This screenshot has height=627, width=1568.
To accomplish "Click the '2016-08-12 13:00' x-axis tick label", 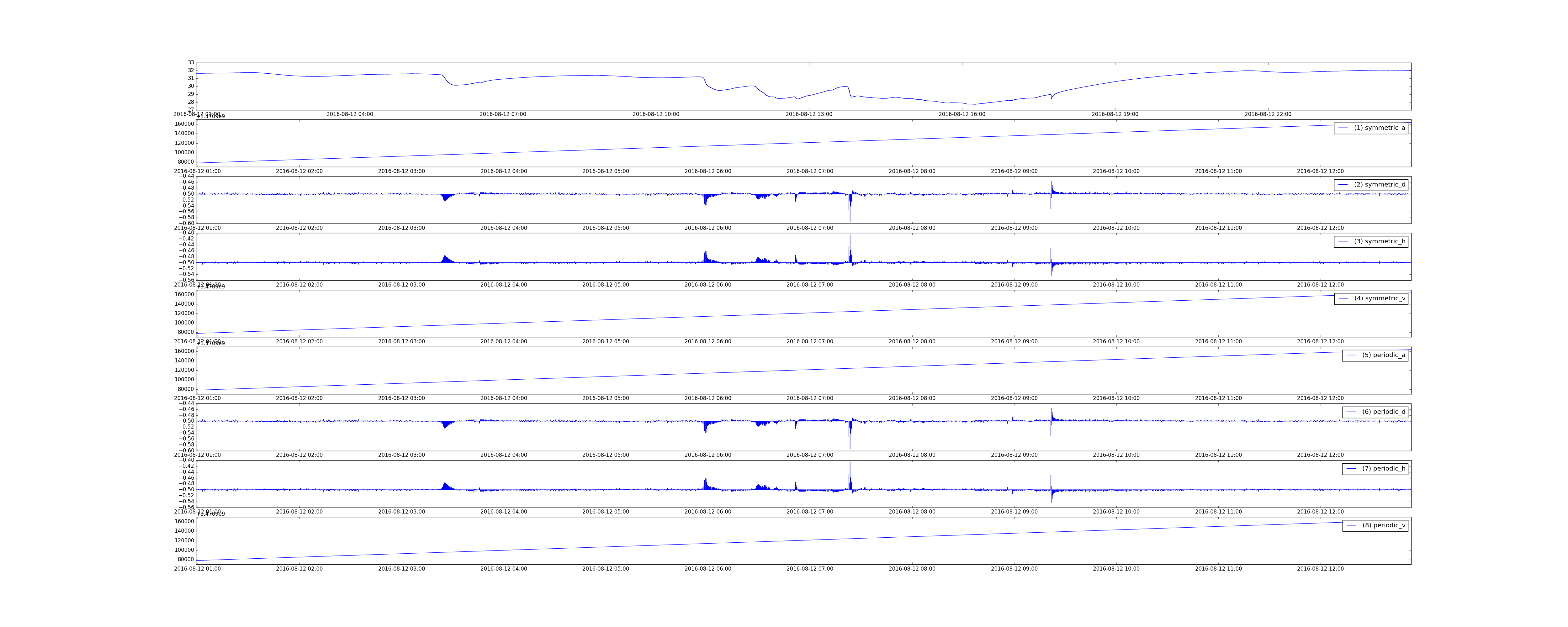I will [809, 114].
